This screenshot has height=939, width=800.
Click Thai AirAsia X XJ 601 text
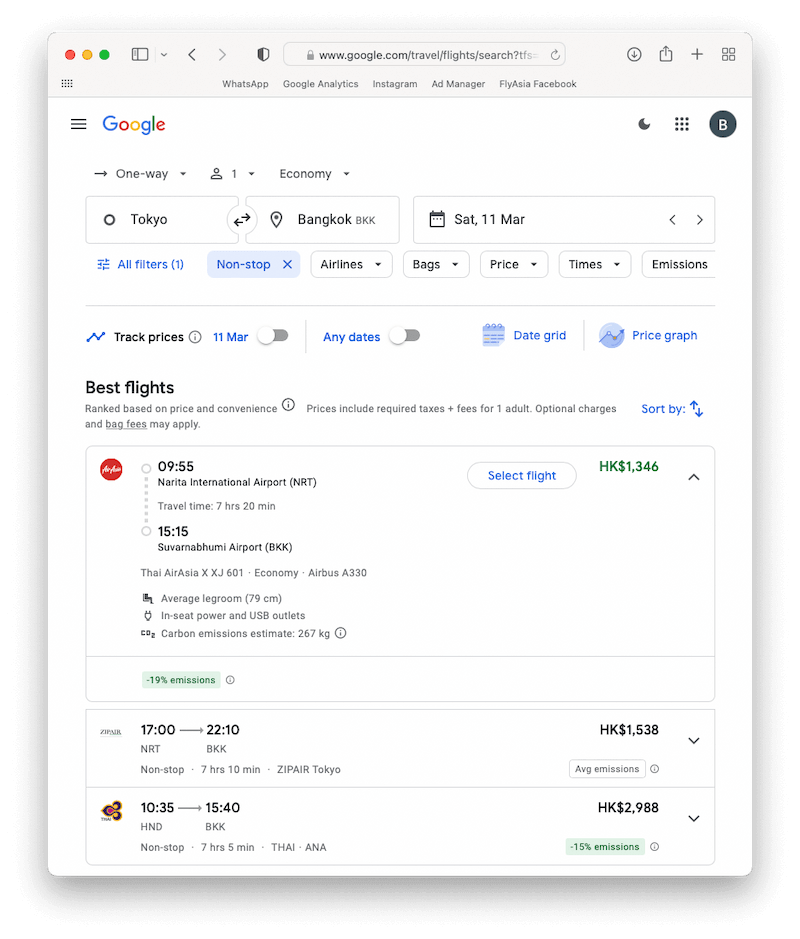pyautogui.click(x=192, y=573)
